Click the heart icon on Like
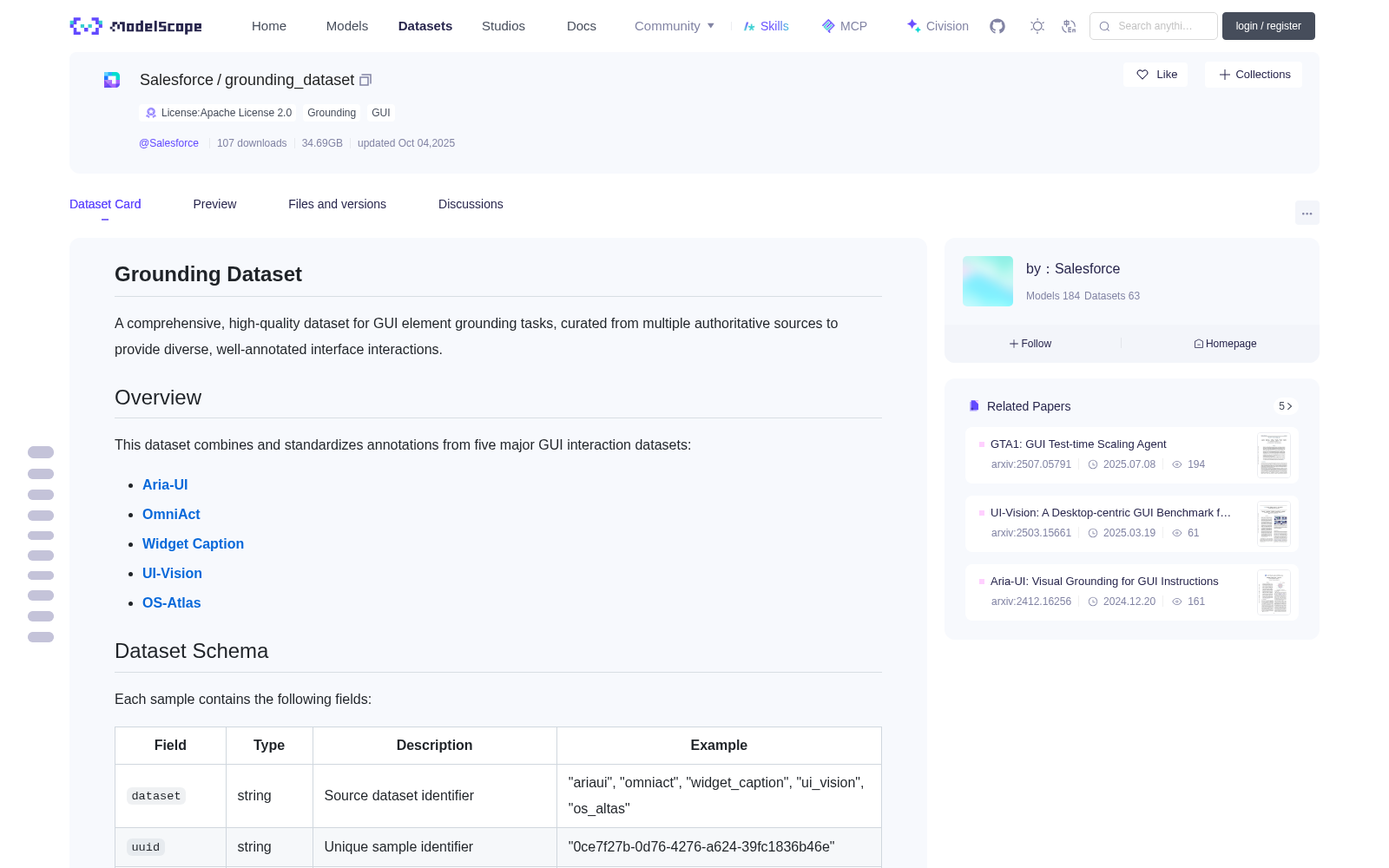The height and width of the screenshot is (868, 1389). [1142, 75]
